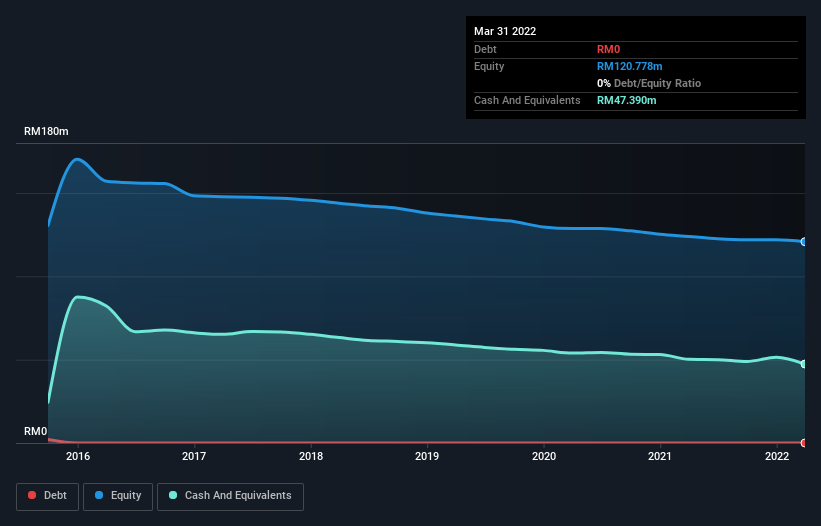Screen dimensions: 821x526
Task: Click the RM47.390m cash value
Action: tap(626, 100)
